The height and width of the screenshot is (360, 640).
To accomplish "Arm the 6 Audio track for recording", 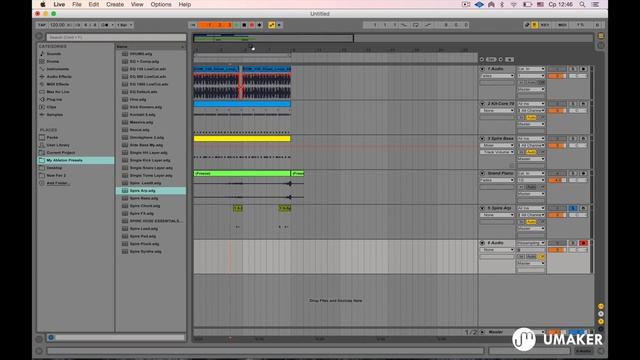I will pos(583,243).
